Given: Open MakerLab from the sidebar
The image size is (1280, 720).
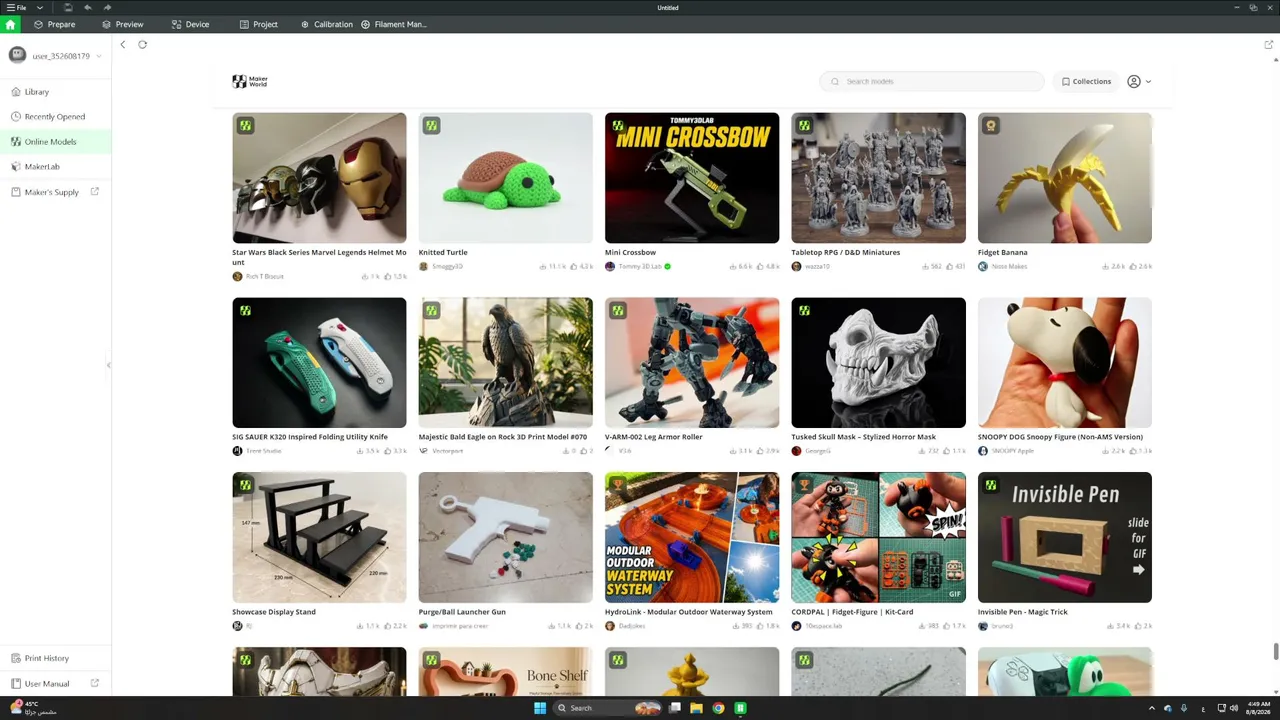Looking at the screenshot, I should pyautogui.click(x=56, y=167).
